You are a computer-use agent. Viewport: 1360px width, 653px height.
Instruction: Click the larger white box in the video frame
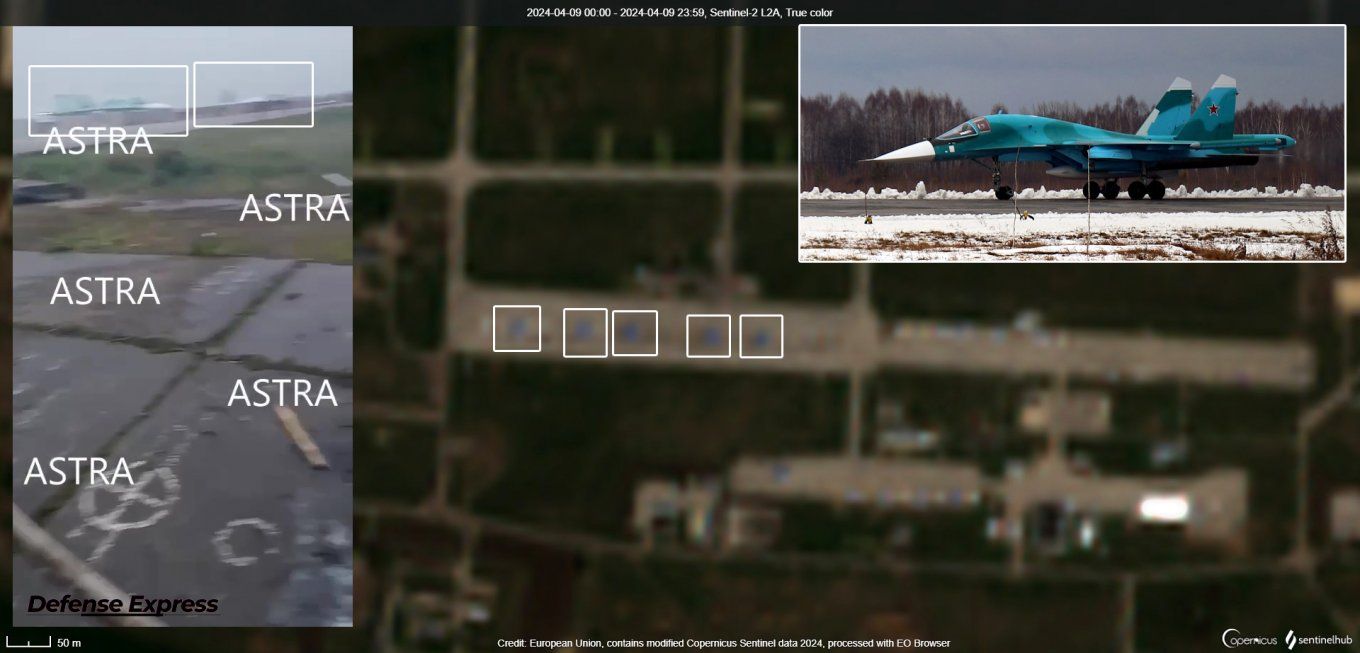coord(108,100)
